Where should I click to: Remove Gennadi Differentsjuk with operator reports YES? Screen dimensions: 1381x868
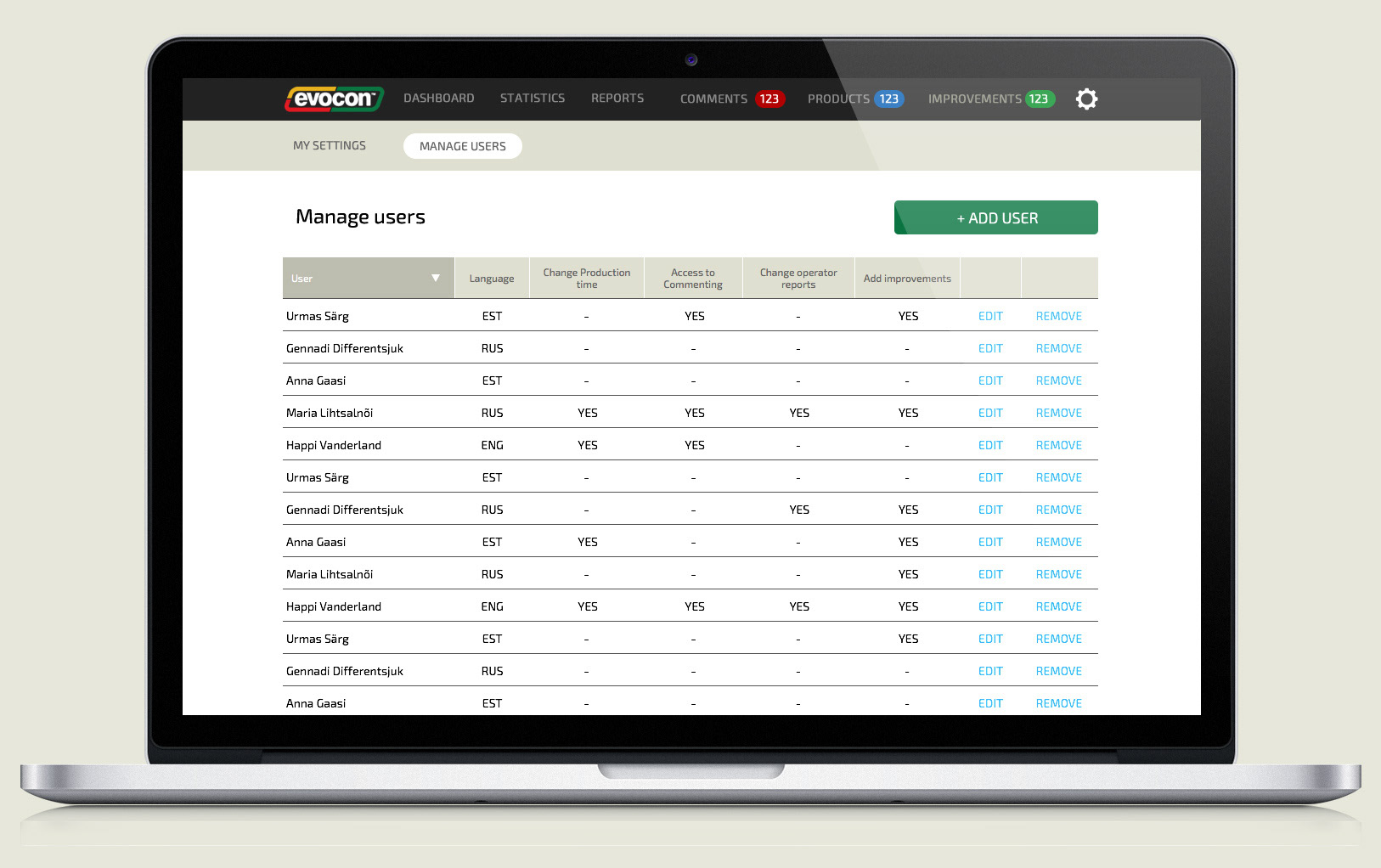pos(1059,510)
